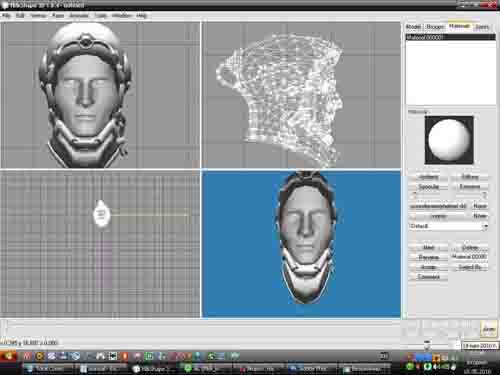Click the material preview sphere thumbnail

(449, 140)
